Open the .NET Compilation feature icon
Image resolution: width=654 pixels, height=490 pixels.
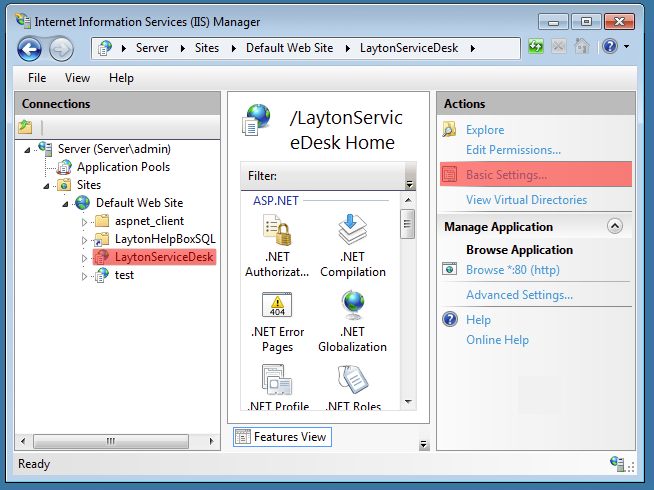[352, 229]
